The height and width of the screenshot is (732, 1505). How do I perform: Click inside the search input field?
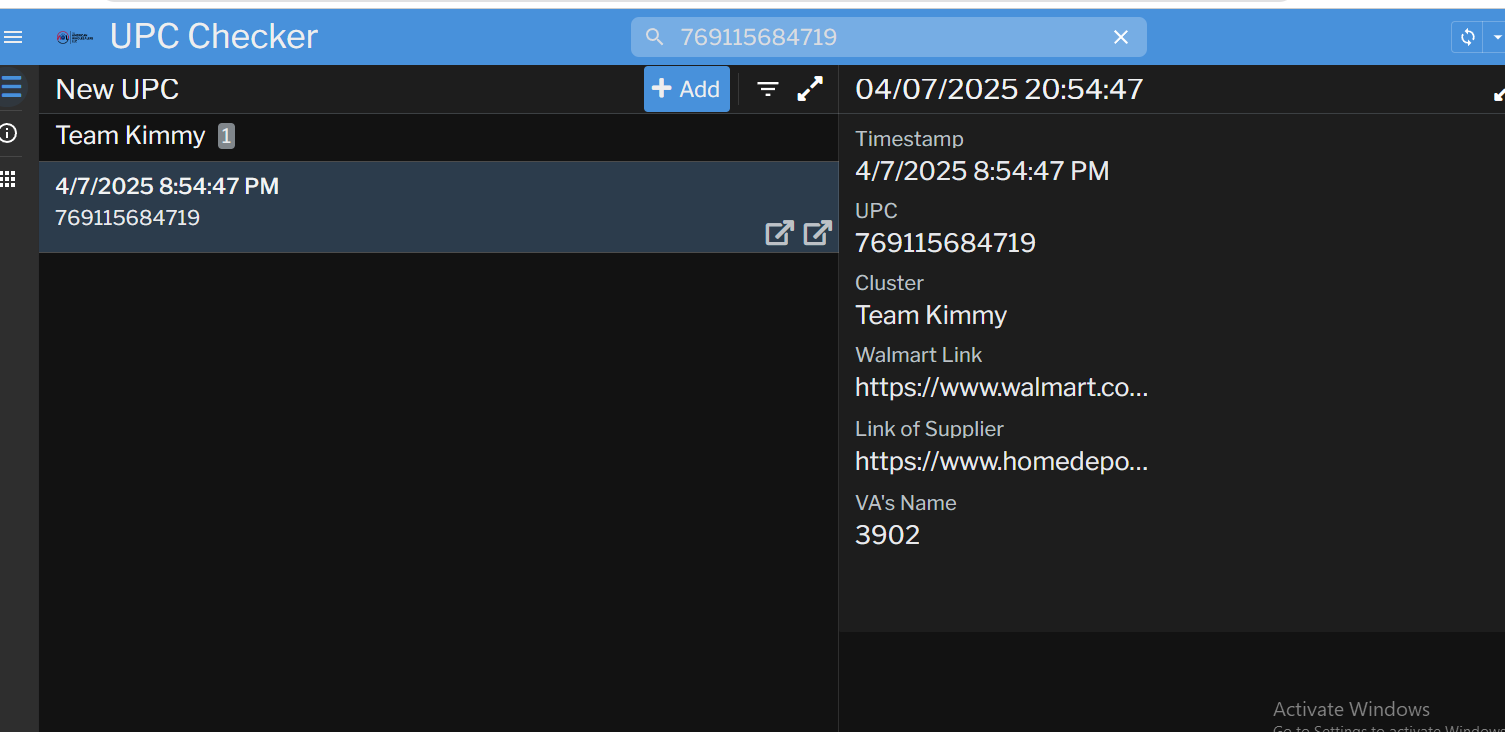[x=880, y=37]
